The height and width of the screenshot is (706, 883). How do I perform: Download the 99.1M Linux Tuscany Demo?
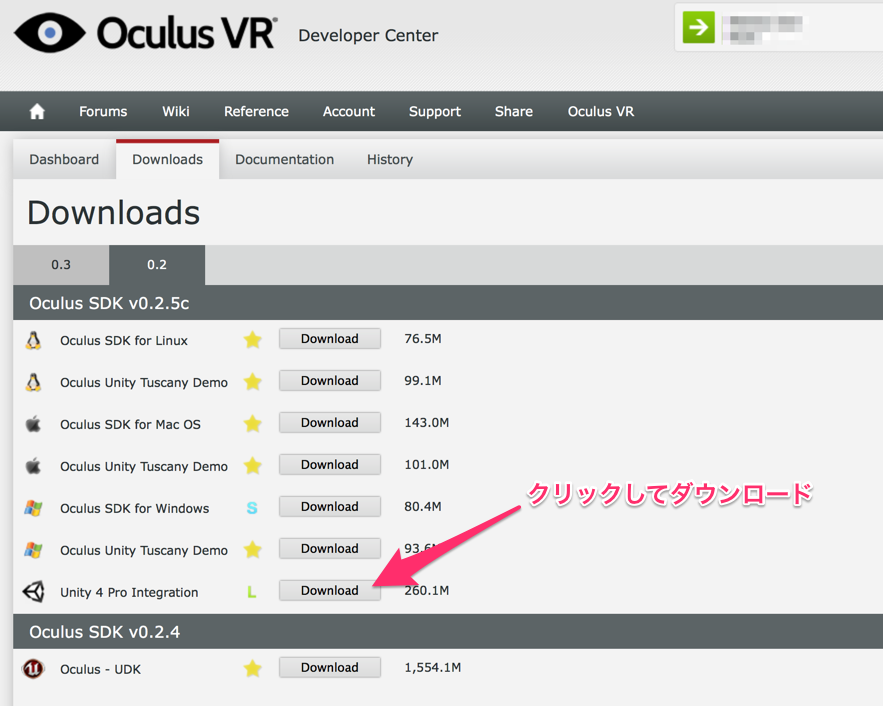click(329, 381)
